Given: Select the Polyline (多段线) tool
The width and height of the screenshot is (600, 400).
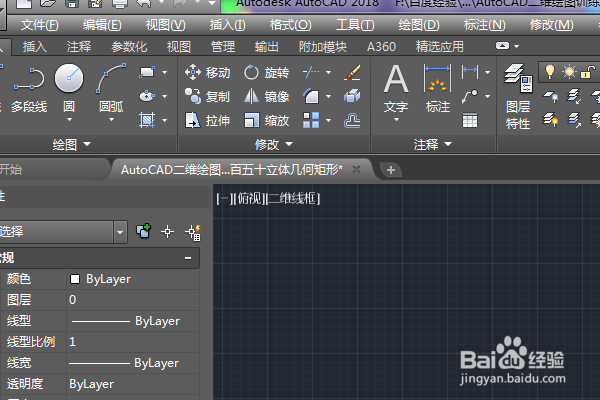Looking at the screenshot, I should 29,89.
